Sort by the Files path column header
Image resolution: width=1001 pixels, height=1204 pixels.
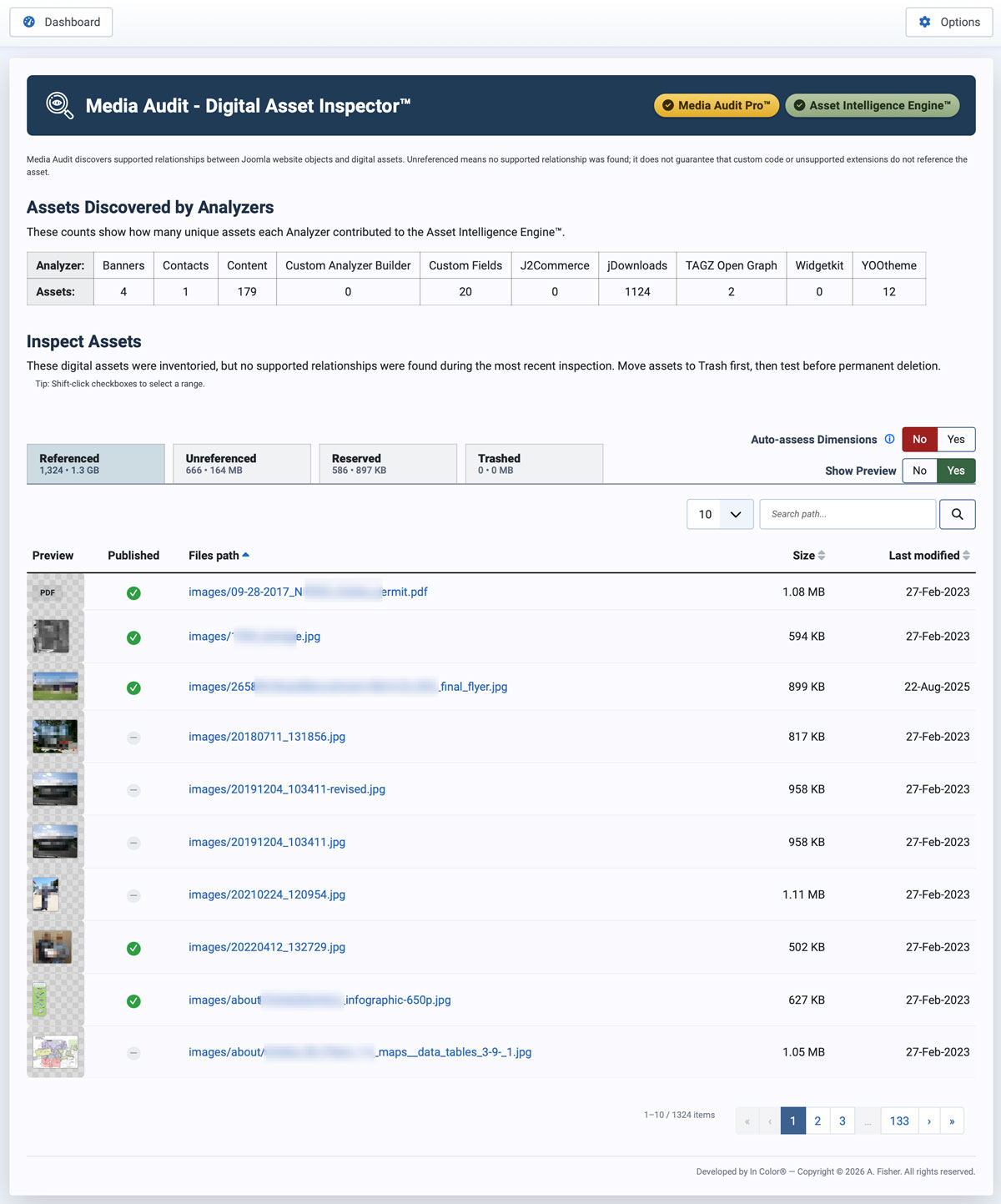click(x=219, y=556)
